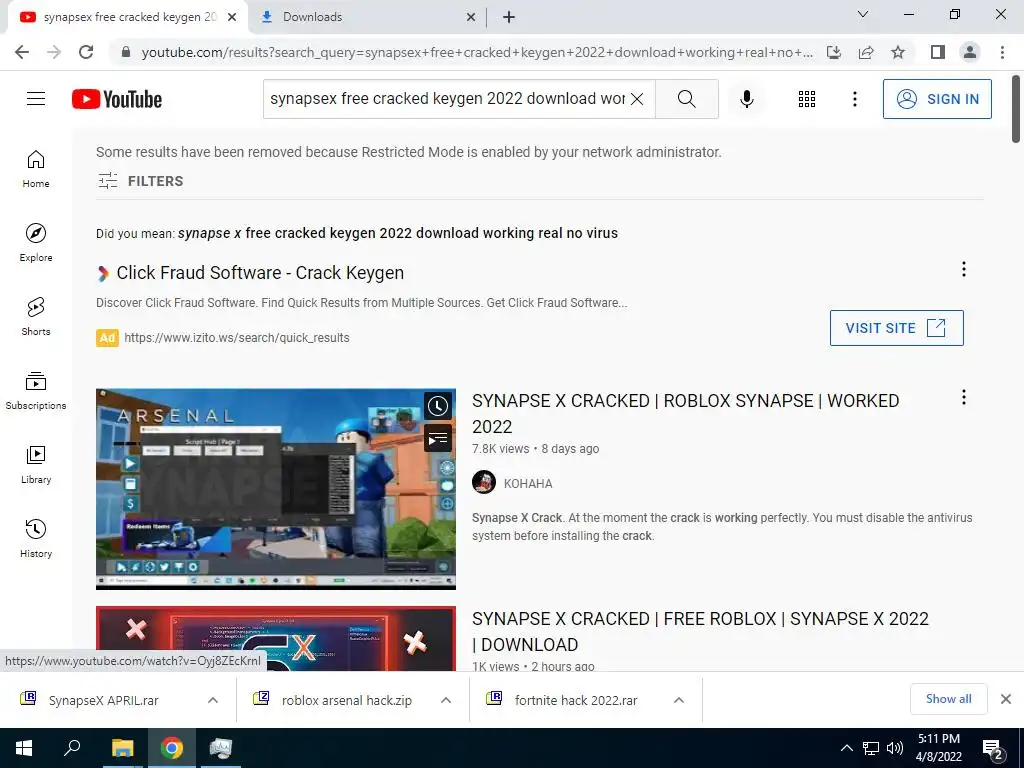
Task: Open the YouTube hamburger guide menu
Action: point(36,99)
